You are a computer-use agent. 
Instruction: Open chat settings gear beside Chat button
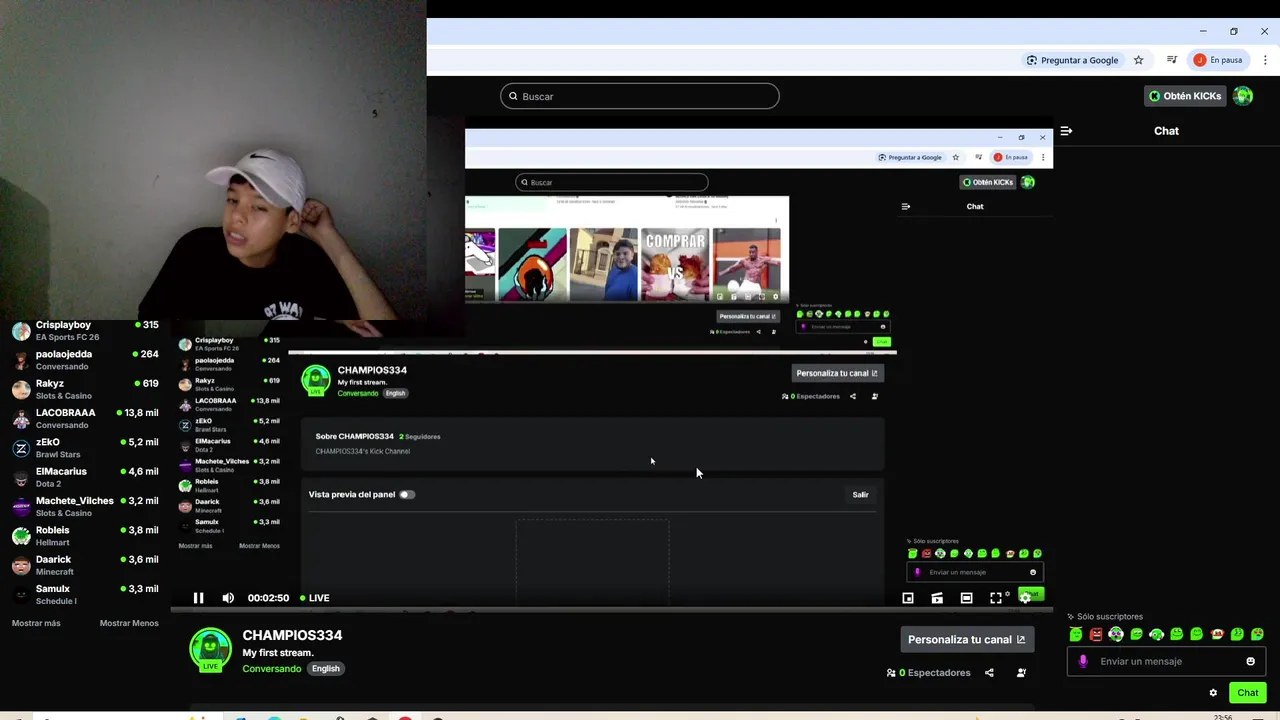pos(1213,693)
